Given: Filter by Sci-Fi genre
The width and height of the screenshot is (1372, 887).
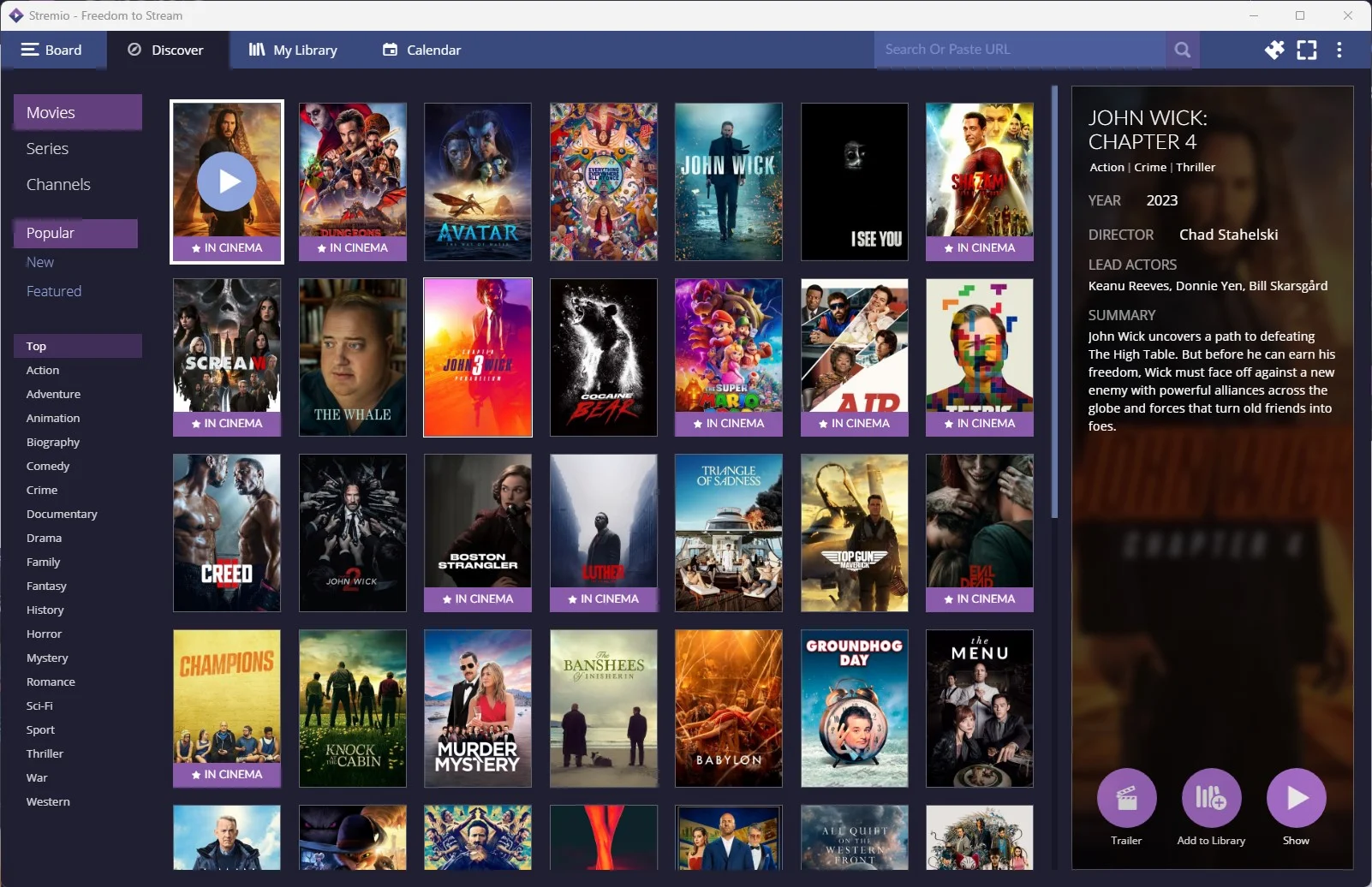Looking at the screenshot, I should [x=39, y=705].
